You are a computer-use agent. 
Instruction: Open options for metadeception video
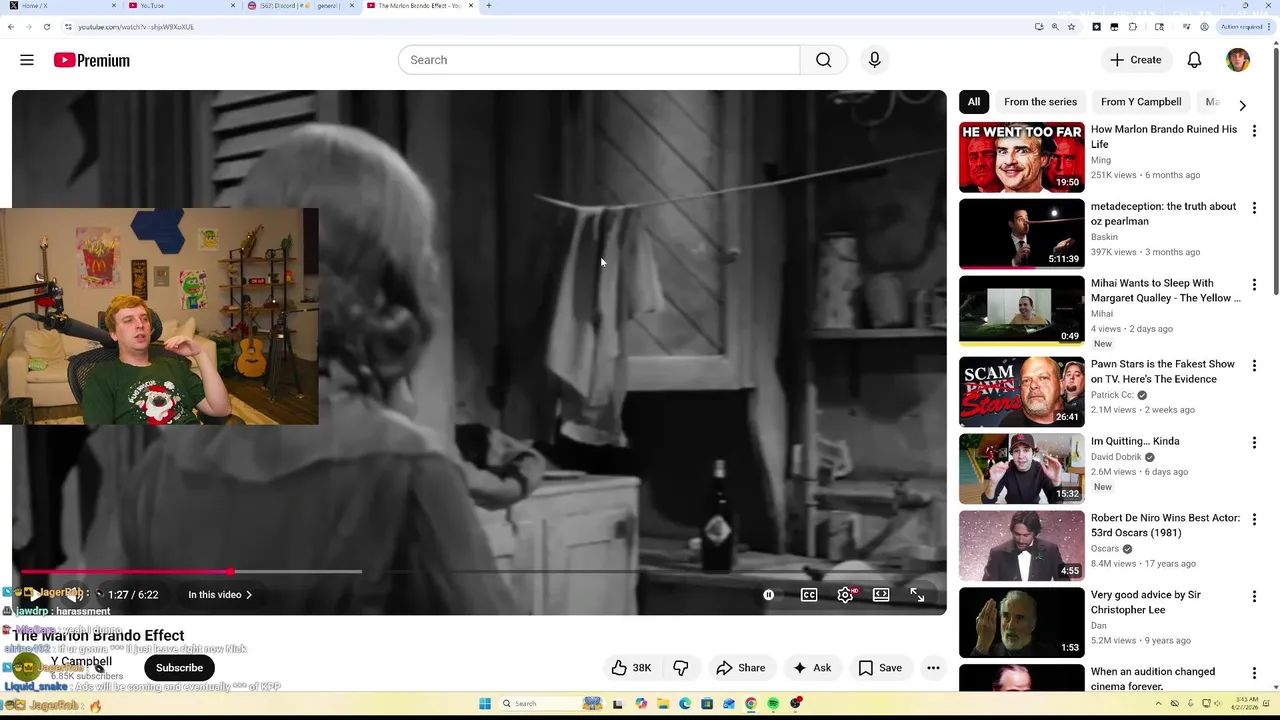click(x=1254, y=208)
